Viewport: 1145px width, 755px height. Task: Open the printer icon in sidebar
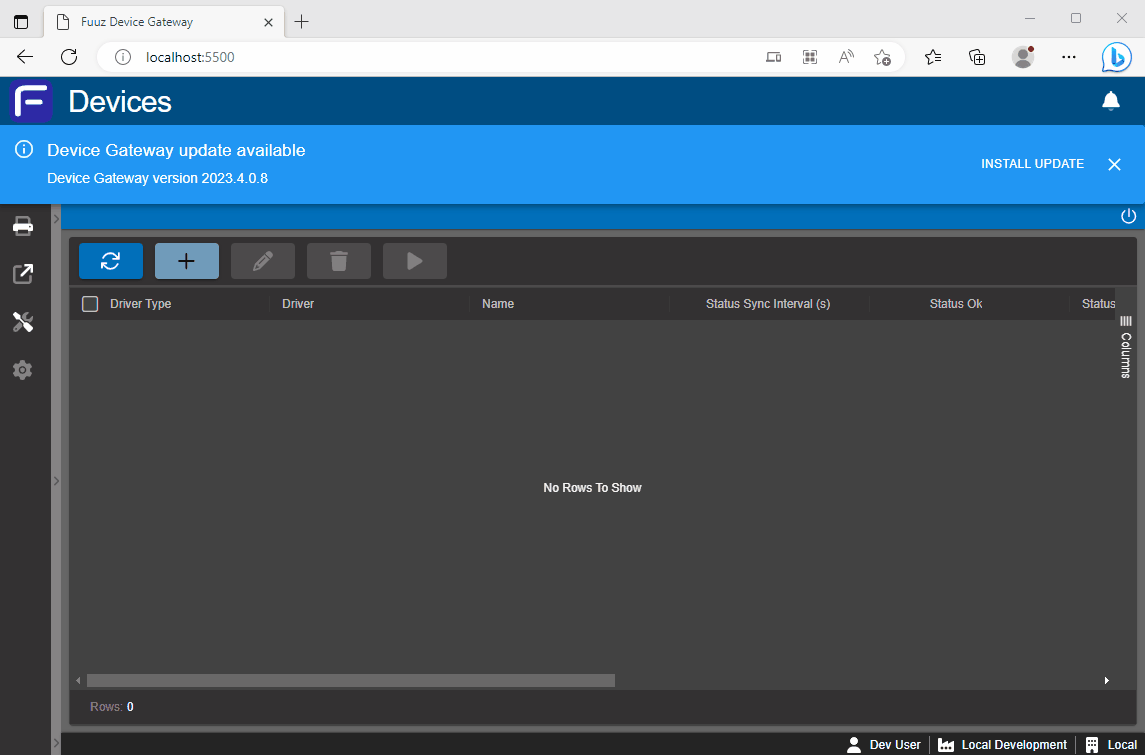pyautogui.click(x=23, y=226)
